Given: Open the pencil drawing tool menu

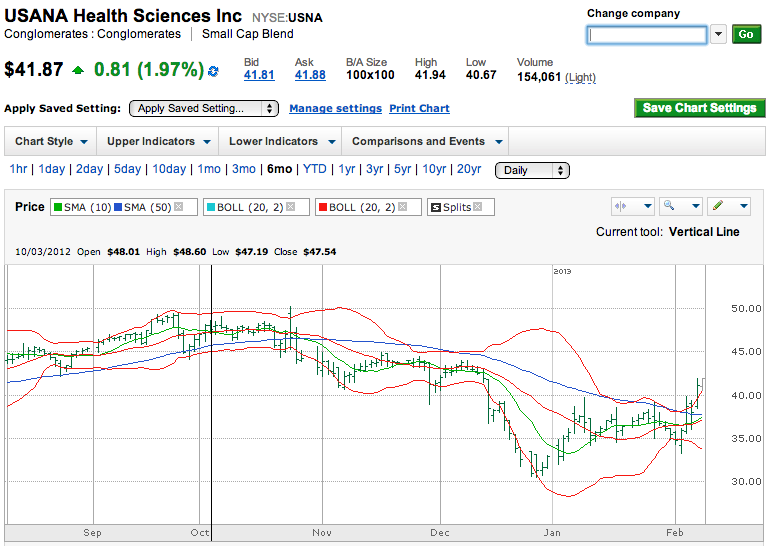Looking at the screenshot, I should [x=729, y=206].
